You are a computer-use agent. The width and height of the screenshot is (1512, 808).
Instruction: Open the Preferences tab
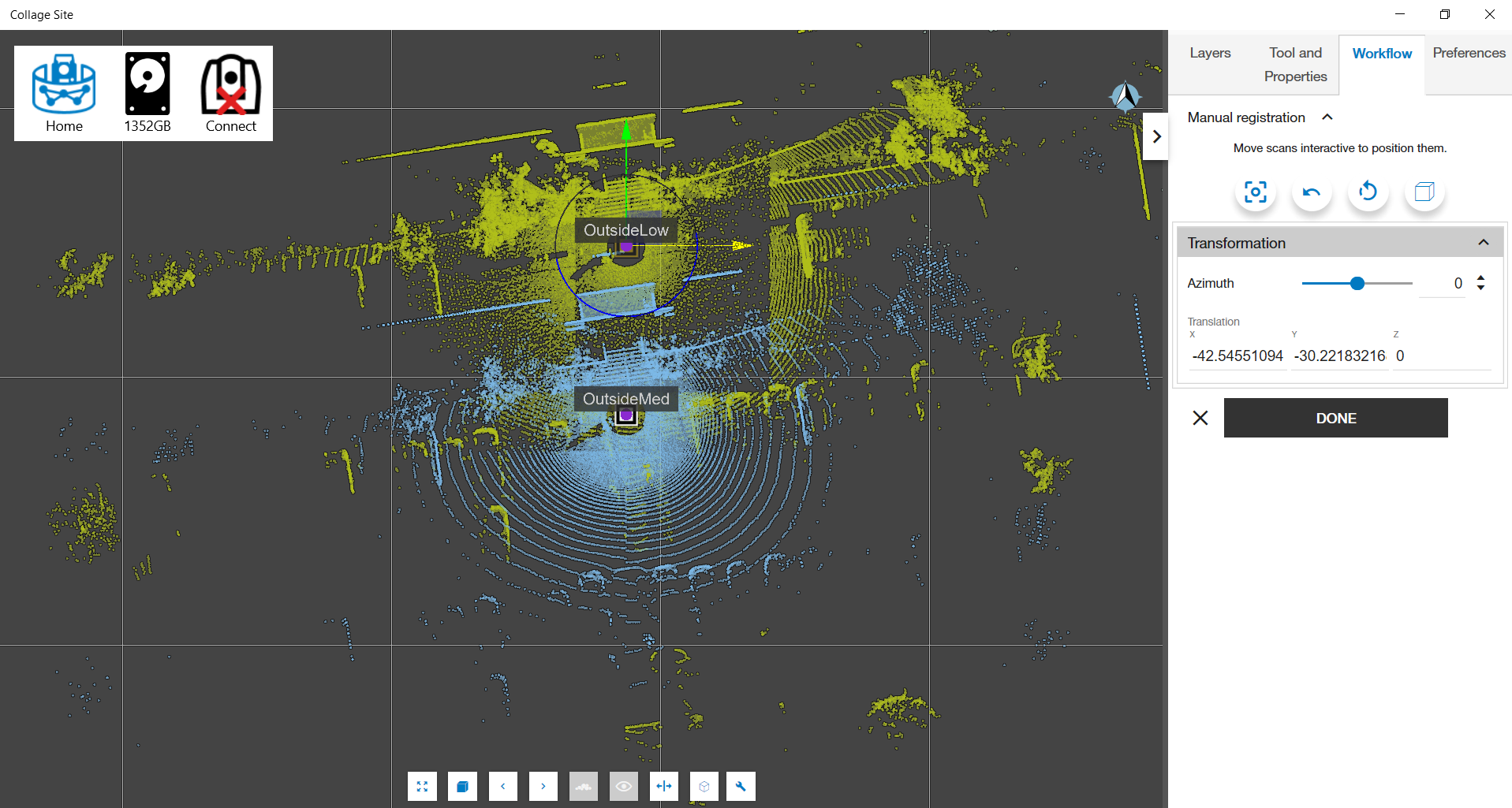click(1469, 53)
